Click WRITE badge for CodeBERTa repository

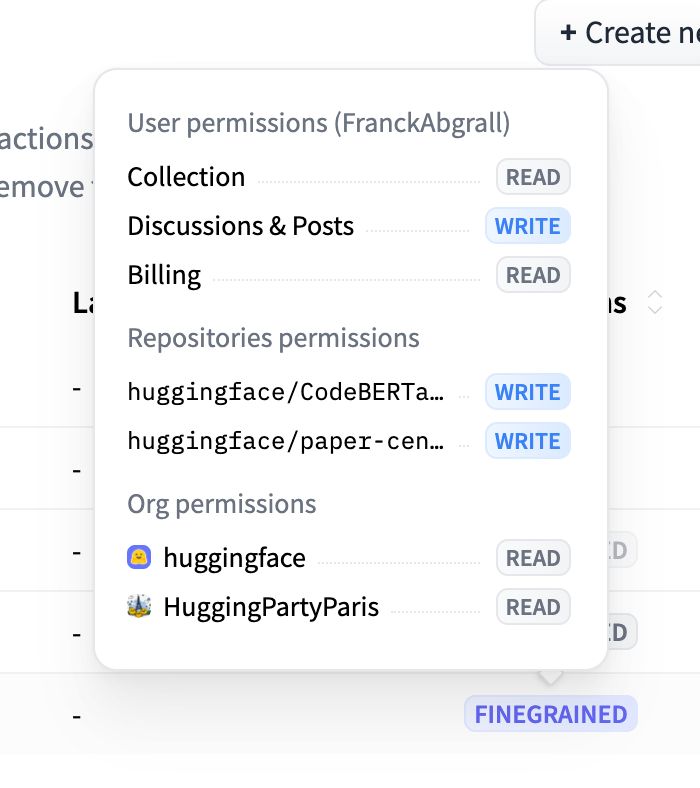coord(527,392)
